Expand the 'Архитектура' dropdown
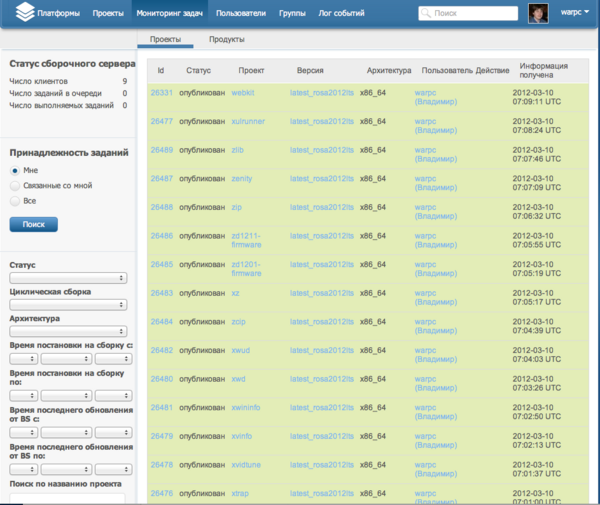The width and height of the screenshot is (600, 505). [66, 331]
